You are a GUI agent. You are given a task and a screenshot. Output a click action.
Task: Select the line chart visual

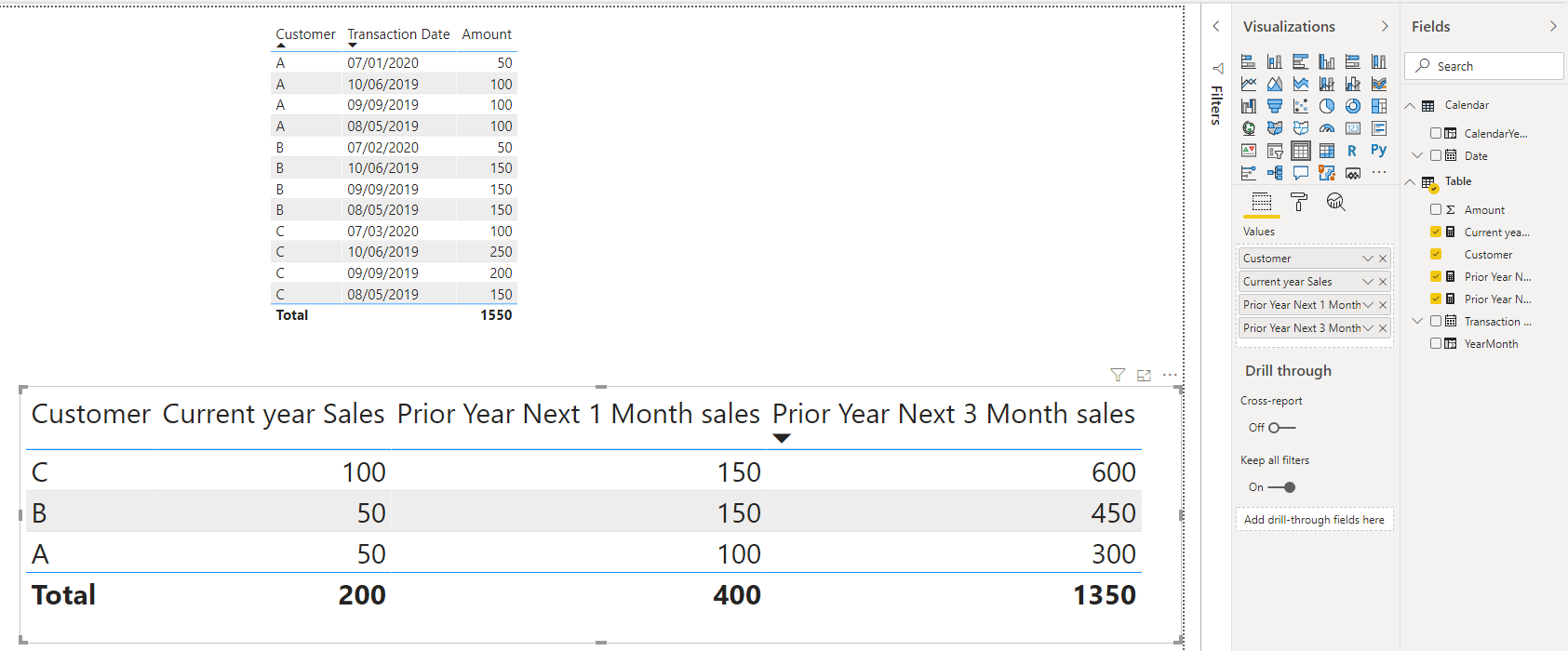pos(1249,84)
